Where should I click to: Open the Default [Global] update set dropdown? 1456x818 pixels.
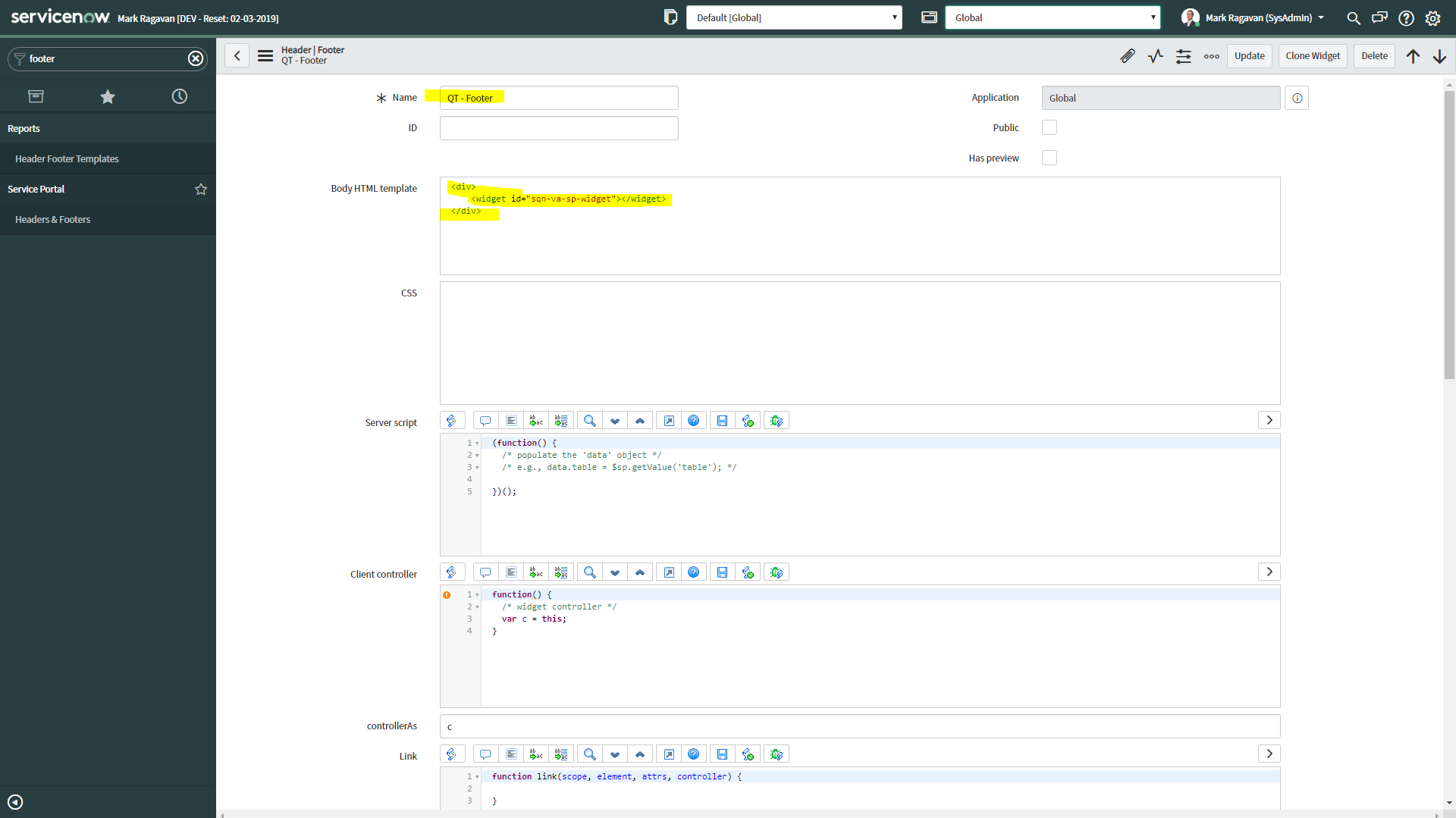coord(794,17)
